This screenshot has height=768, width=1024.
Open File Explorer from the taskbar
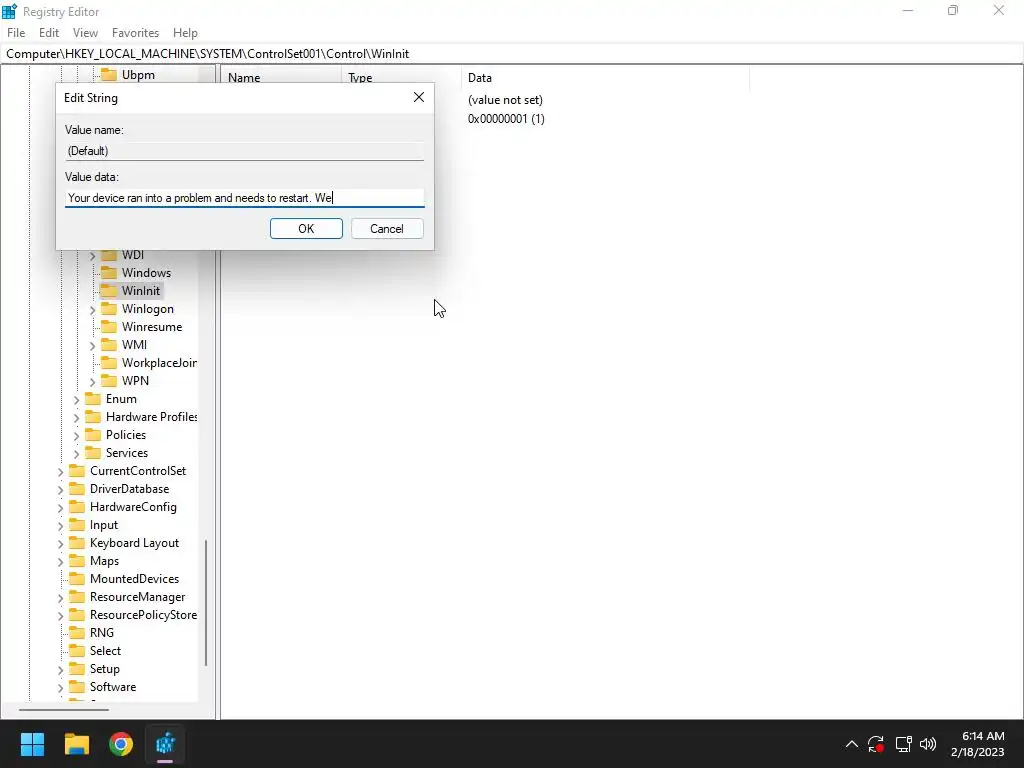pyautogui.click(x=76, y=744)
